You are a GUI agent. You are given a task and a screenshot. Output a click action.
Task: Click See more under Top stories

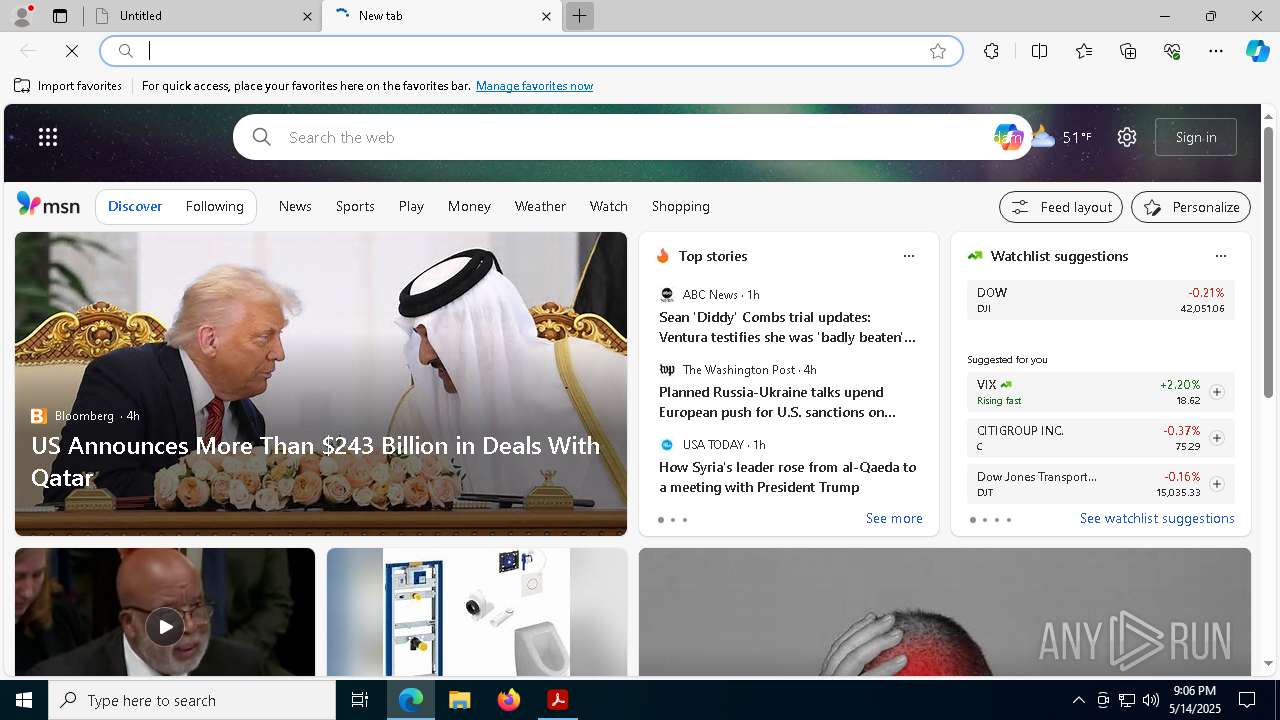pyautogui.click(x=894, y=518)
